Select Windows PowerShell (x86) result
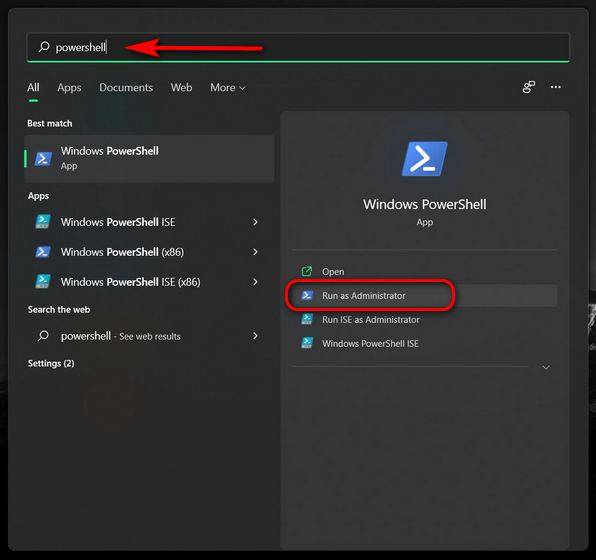Image resolution: width=596 pixels, height=560 pixels. click(149, 252)
